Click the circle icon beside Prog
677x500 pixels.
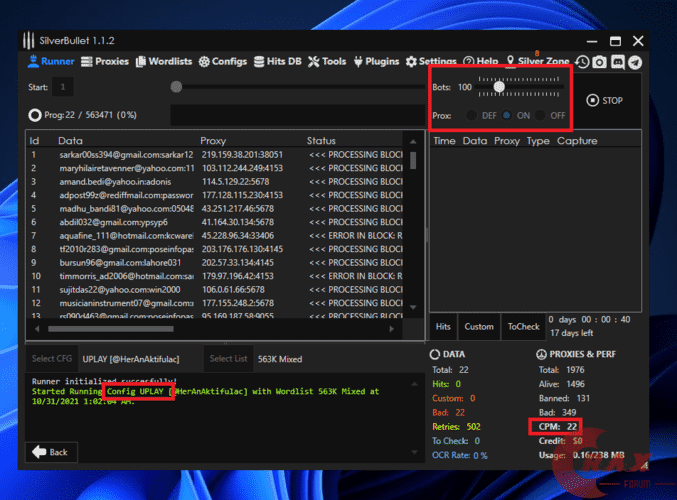click(x=35, y=115)
